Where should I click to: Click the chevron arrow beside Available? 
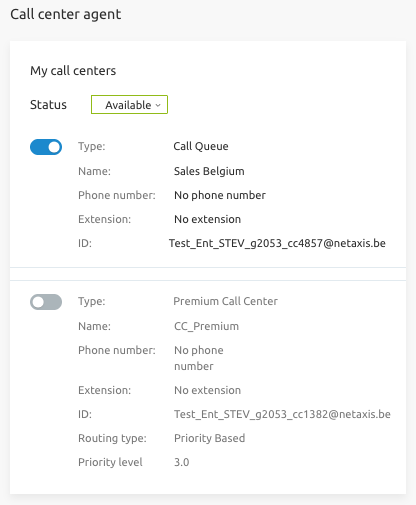[x=158, y=105]
